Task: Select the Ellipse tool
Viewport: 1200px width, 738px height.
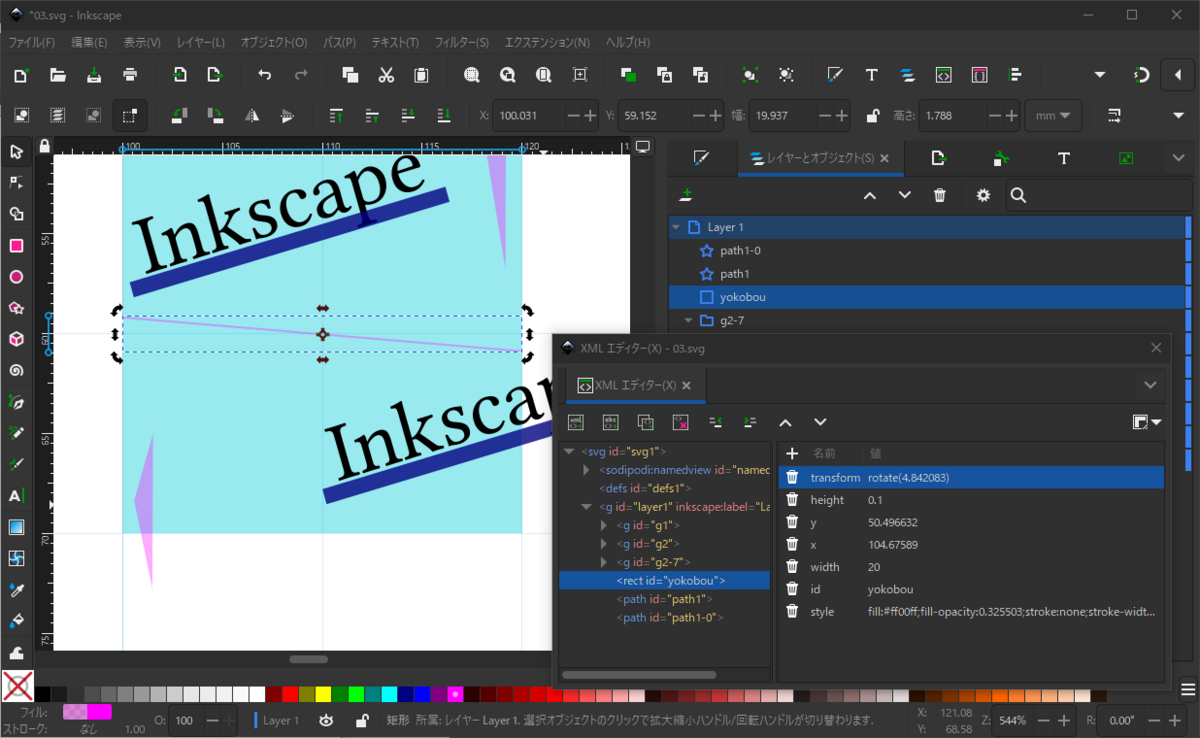Action: [16, 277]
